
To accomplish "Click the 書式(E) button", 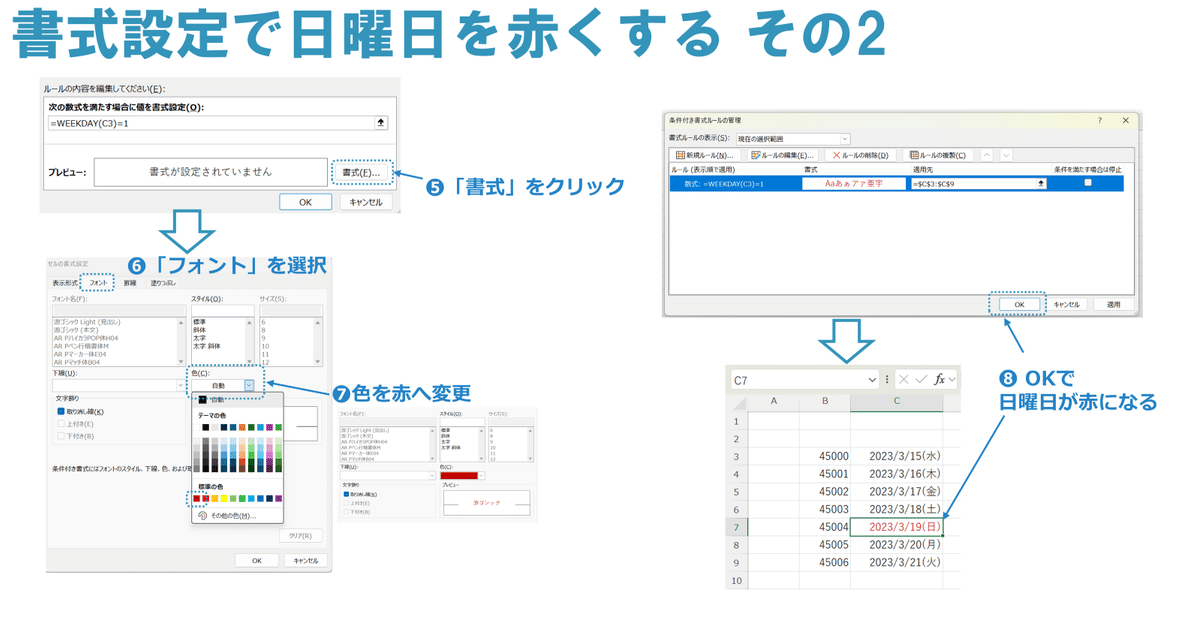I will point(363,173).
